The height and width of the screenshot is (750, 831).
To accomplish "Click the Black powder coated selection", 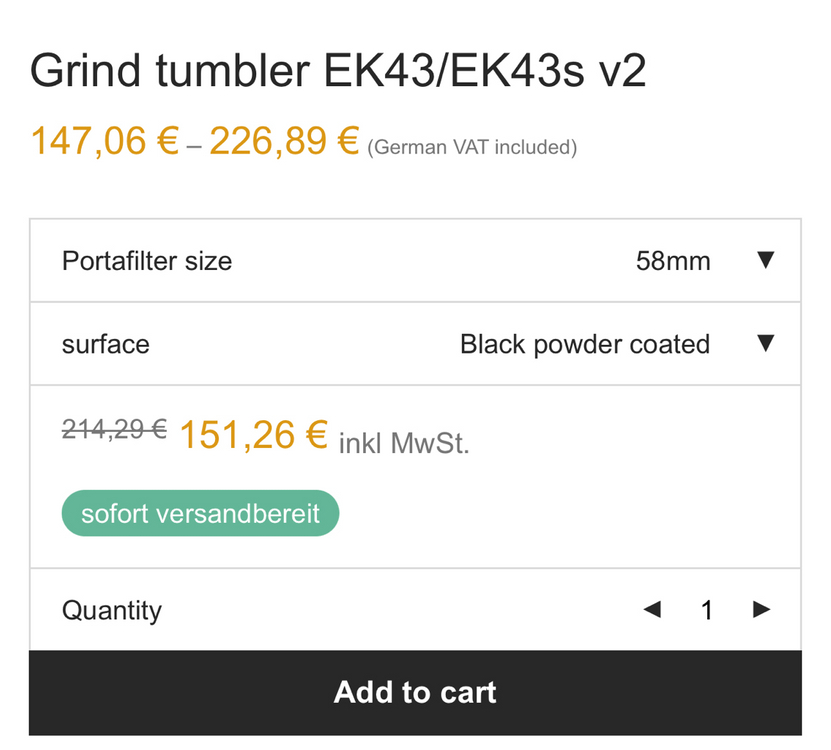I will [584, 345].
